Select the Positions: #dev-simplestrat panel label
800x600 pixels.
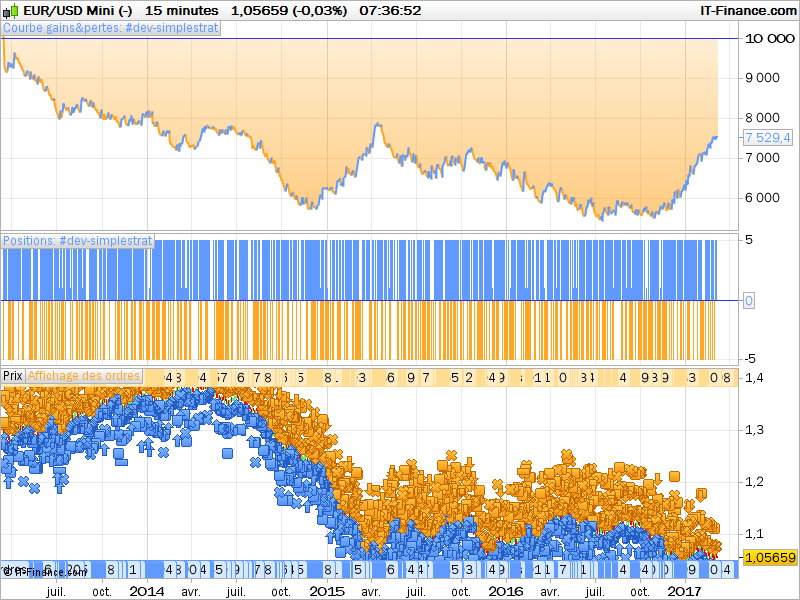click(x=78, y=241)
